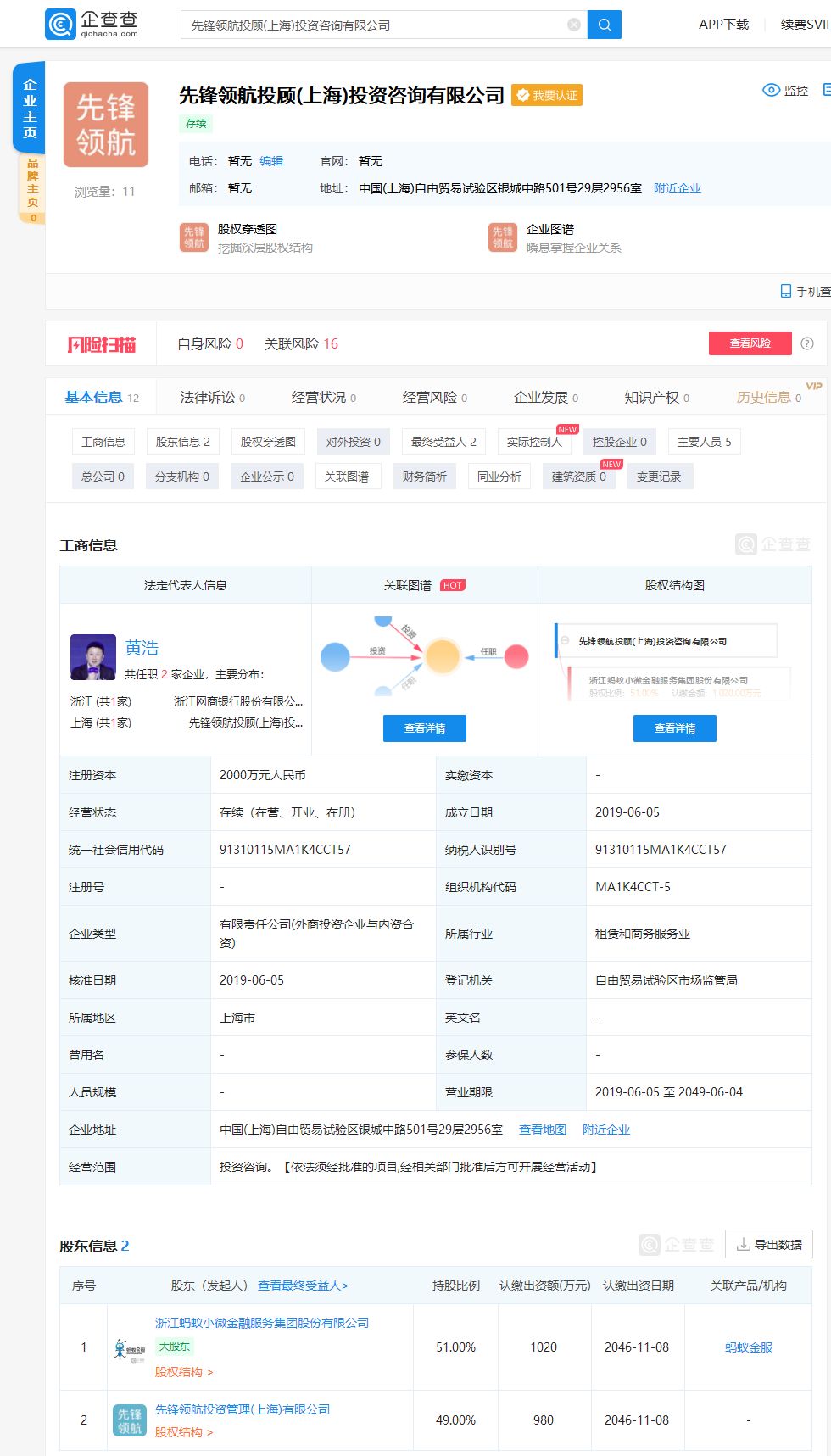Image resolution: width=831 pixels, height=1456 pixels.
Task: Click the 财务简析 button
Action: 425,477
